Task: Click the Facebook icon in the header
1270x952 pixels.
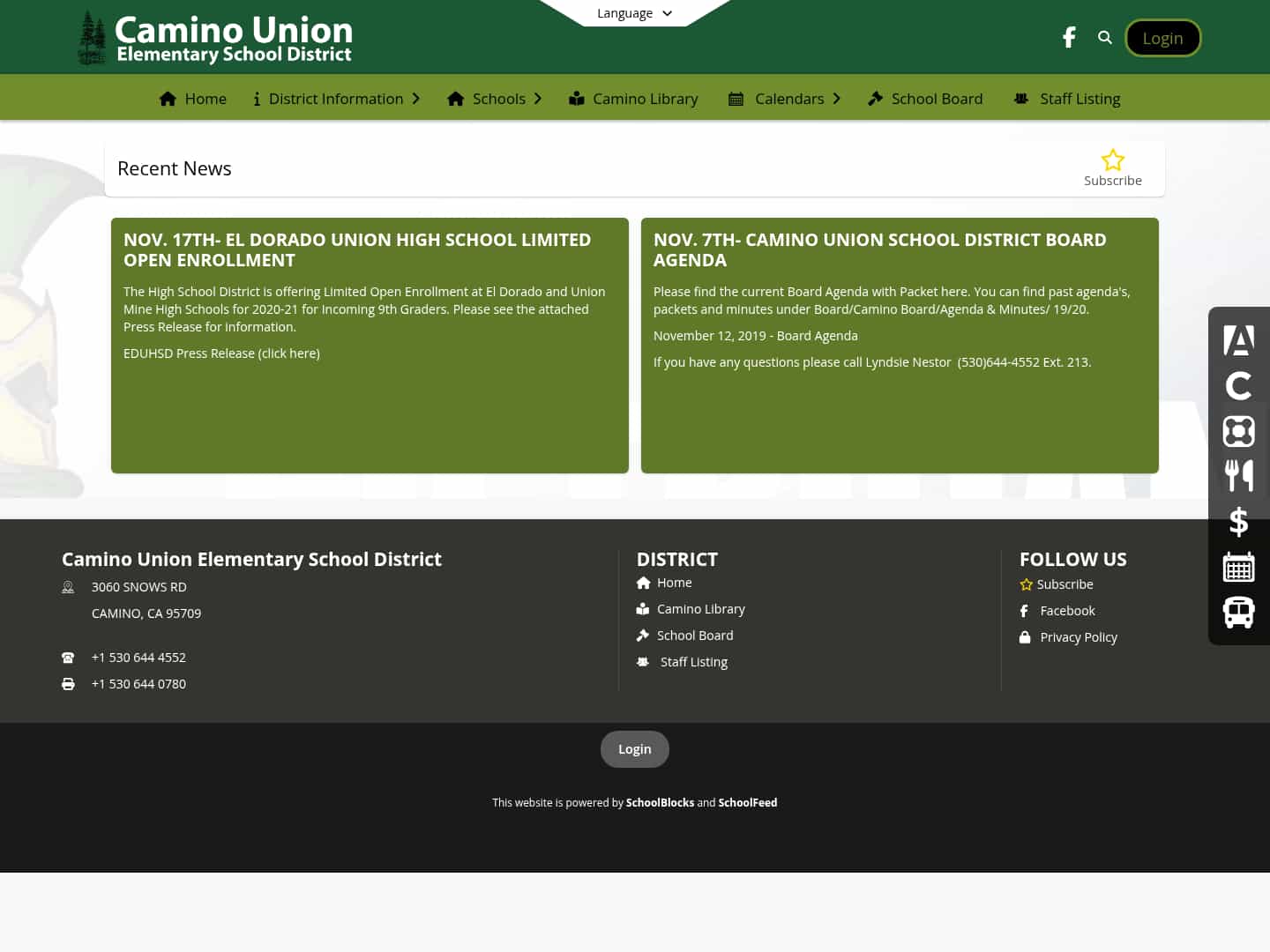Action: tap(1069, 37)
